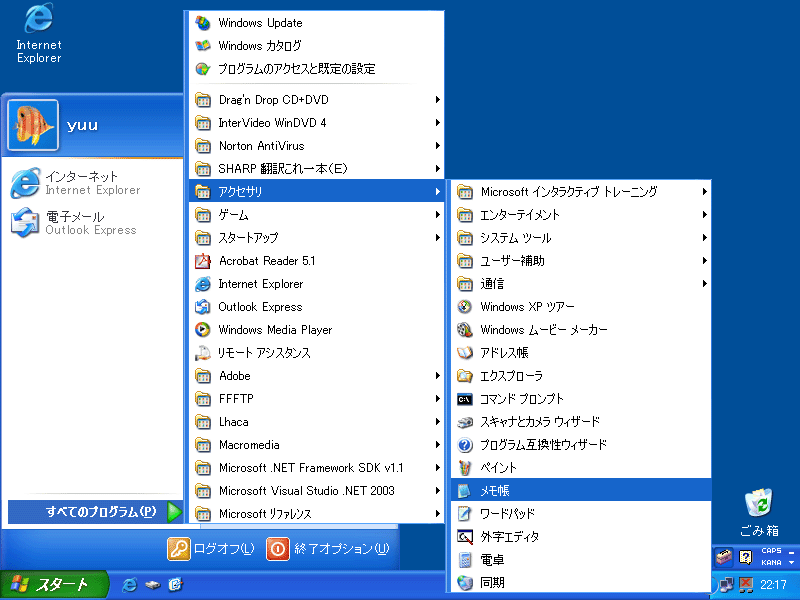Screen dimensions: 800x600
Task: Expand ゲーム submenu
Action: [x=316, y=215]
